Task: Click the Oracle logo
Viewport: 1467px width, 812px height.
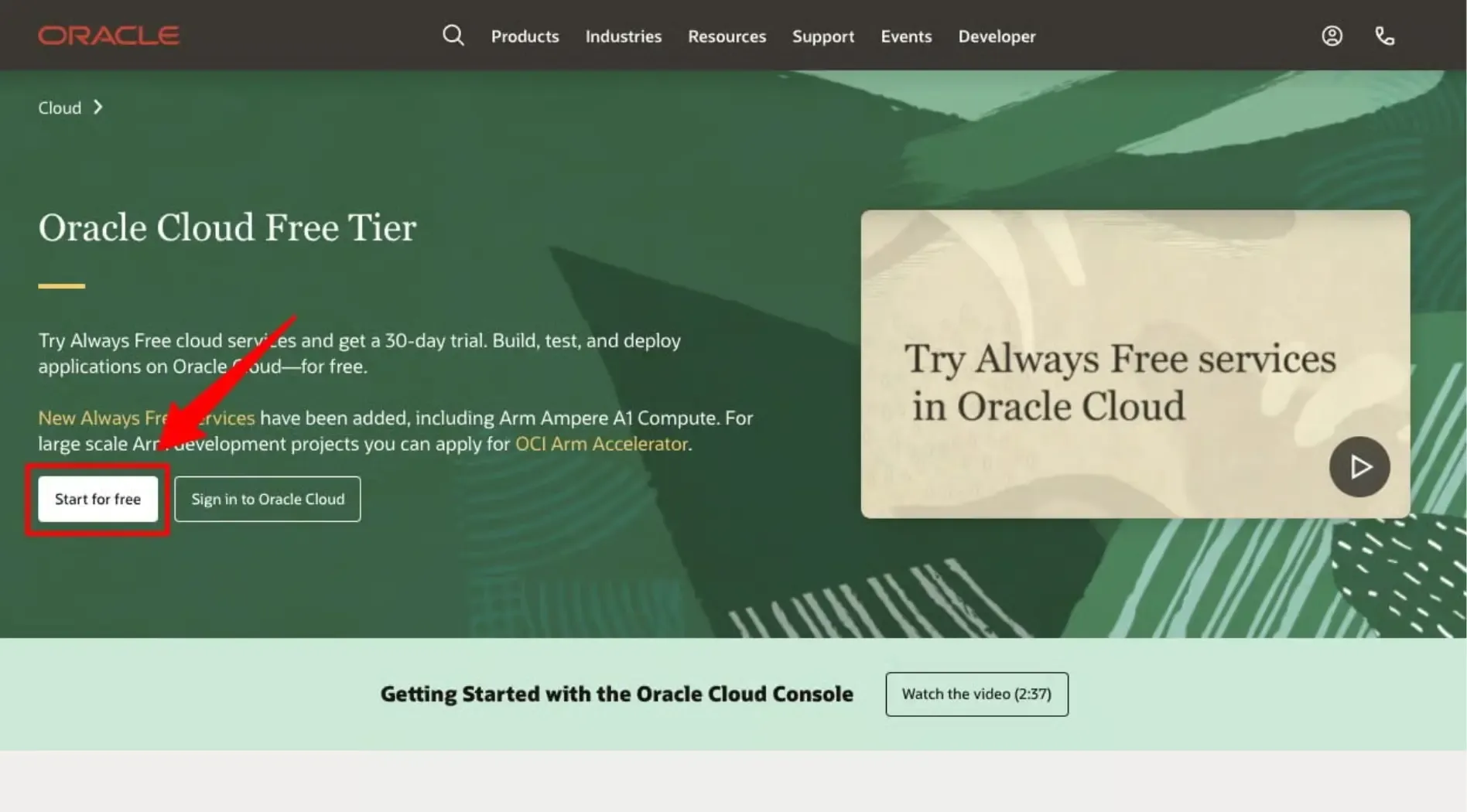Action: click(108, 36)
